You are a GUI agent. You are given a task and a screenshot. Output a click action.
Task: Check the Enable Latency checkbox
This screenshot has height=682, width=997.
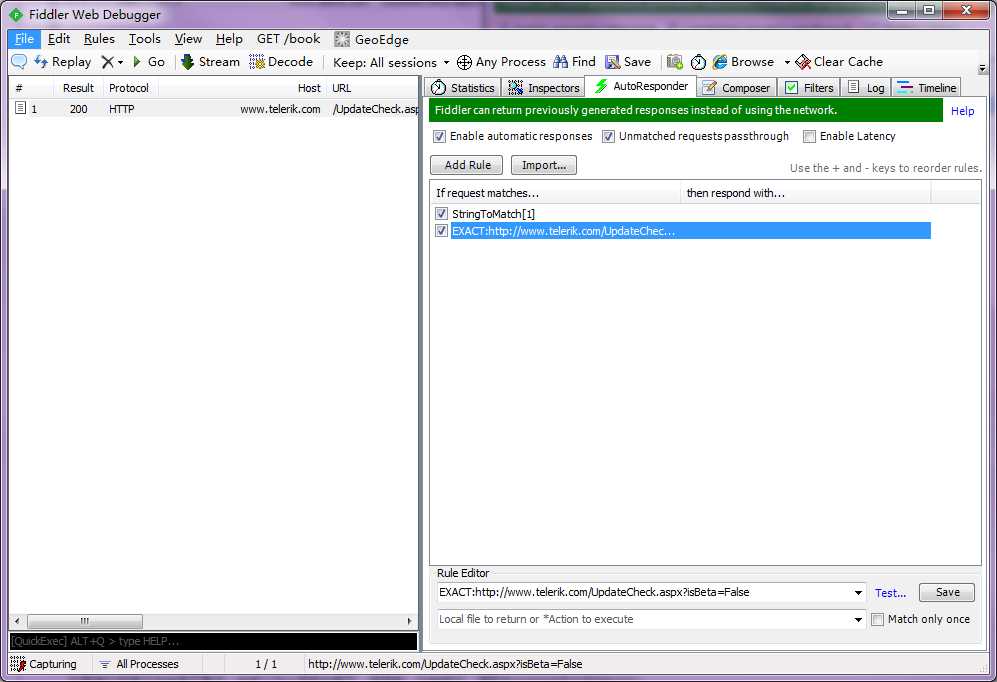tap(809, 136)
